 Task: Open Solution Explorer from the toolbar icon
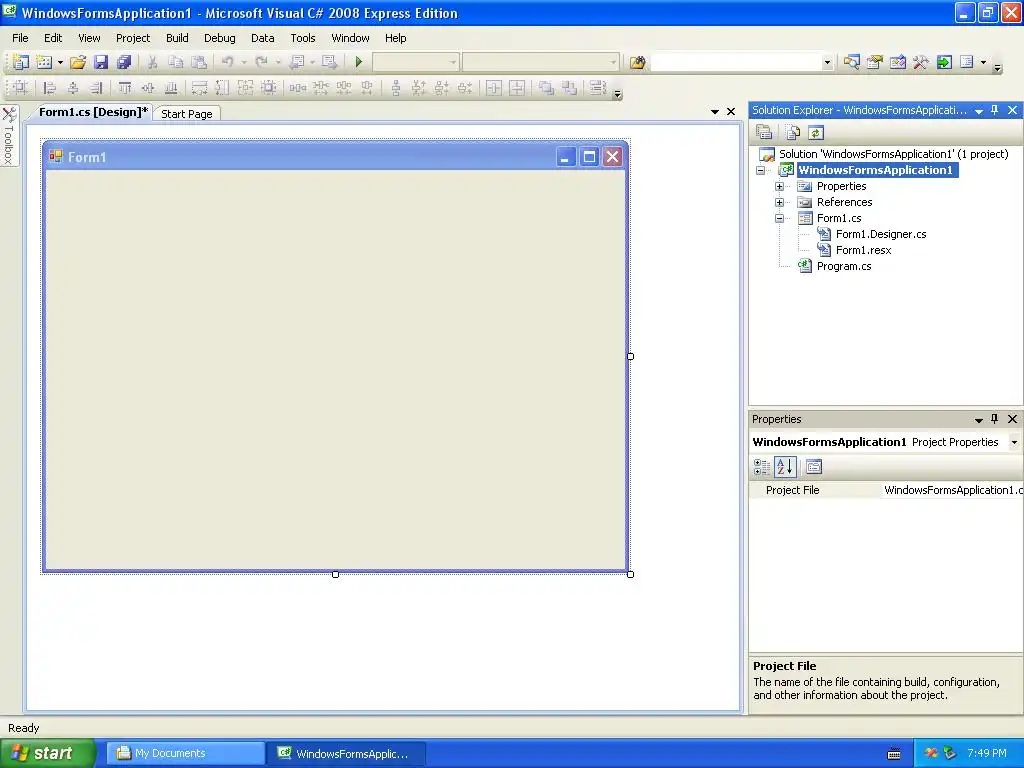tap(852, 62)
